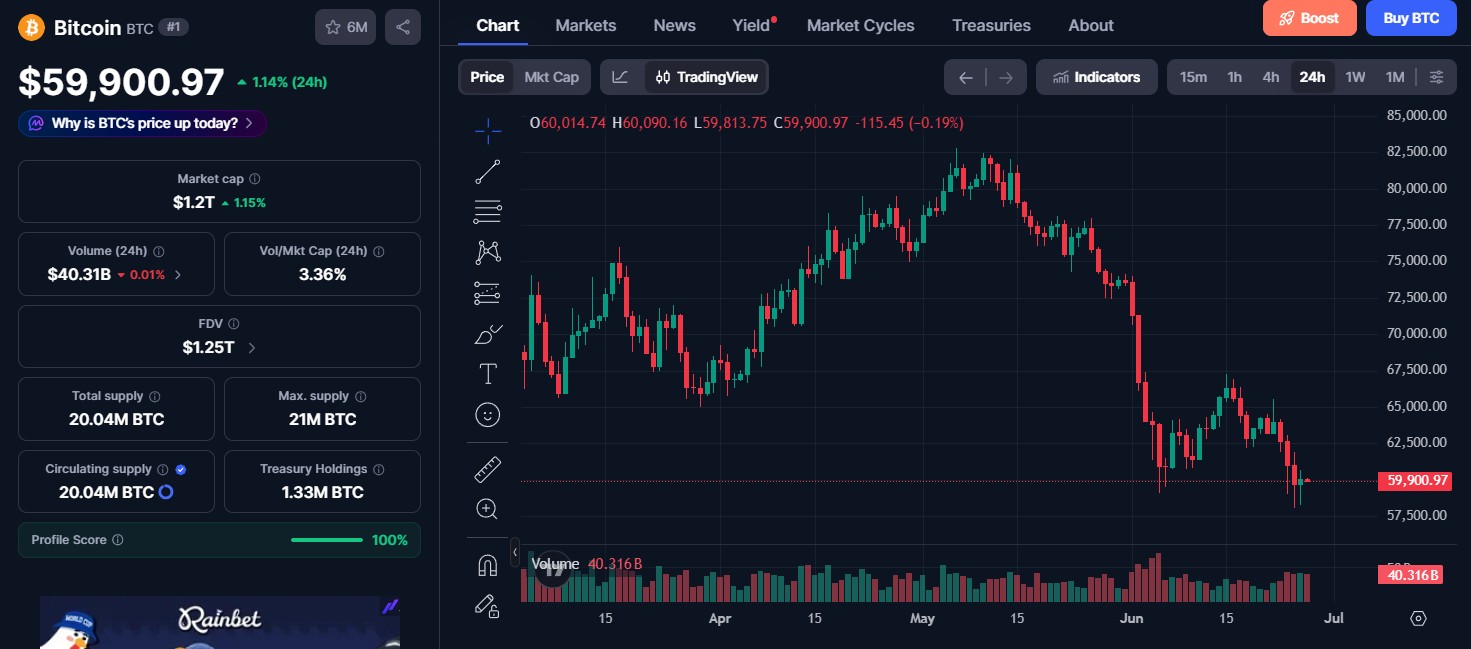Click the #1 rank badge
This screenshot has width=1471, height=649.
(x=174, y=27)
